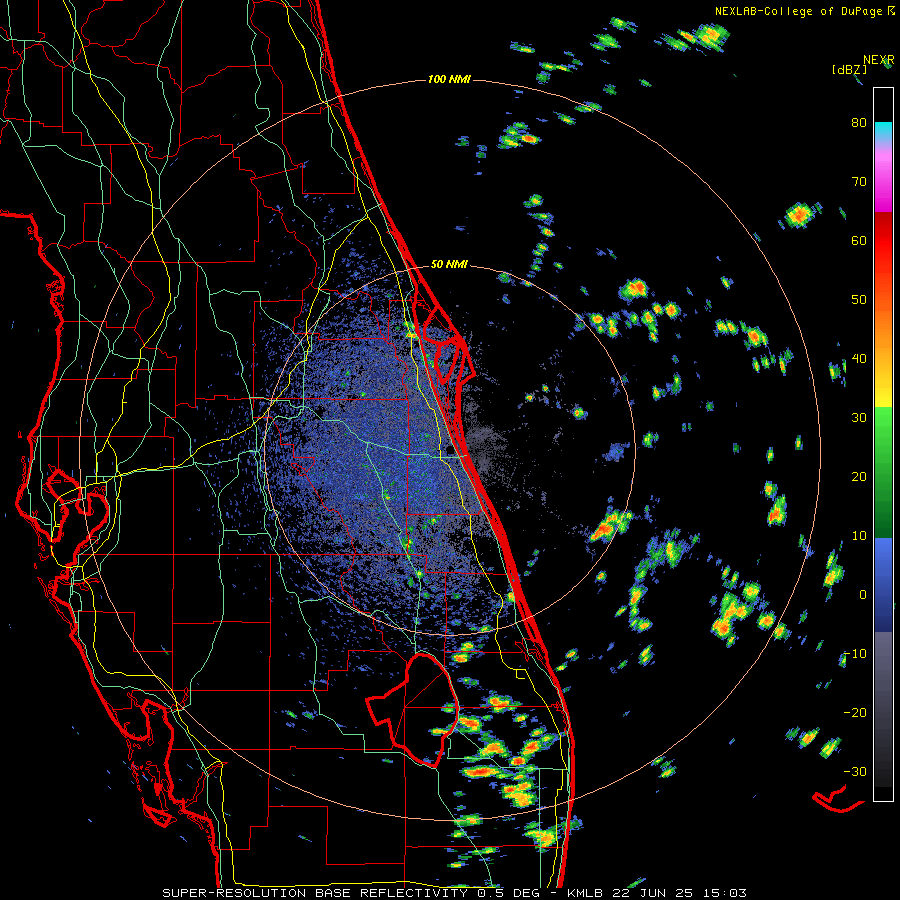
Task: Click the -20 value on the dBZ scale
Action: pos(855,712)
